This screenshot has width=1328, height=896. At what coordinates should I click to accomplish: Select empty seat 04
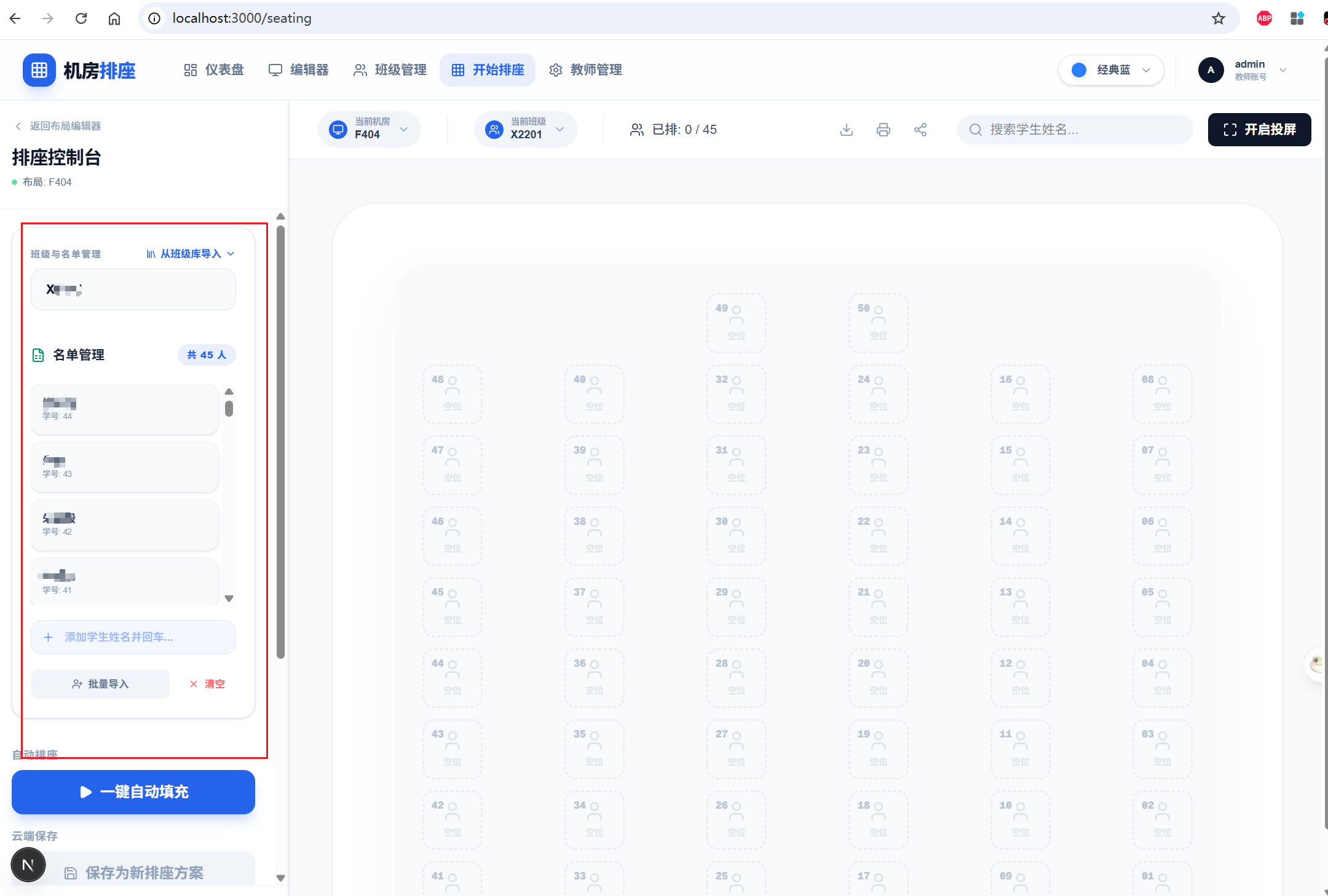tap(1163, 678)
